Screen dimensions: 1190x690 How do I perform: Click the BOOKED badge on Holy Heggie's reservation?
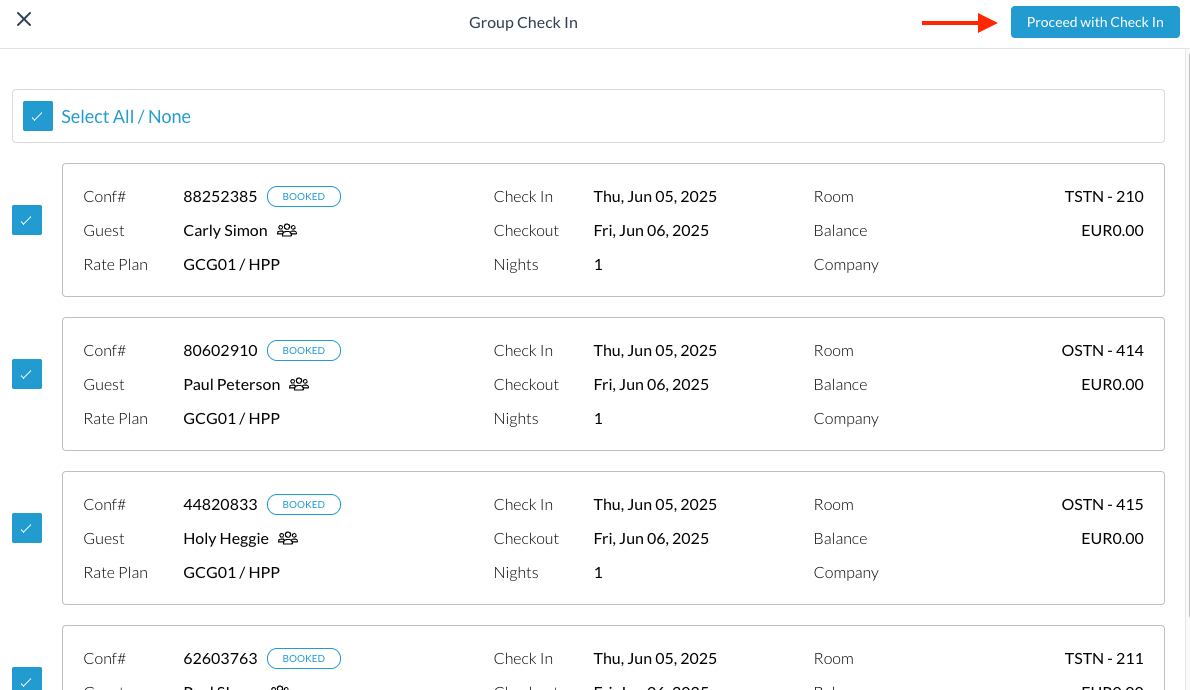tap(304, 504)
